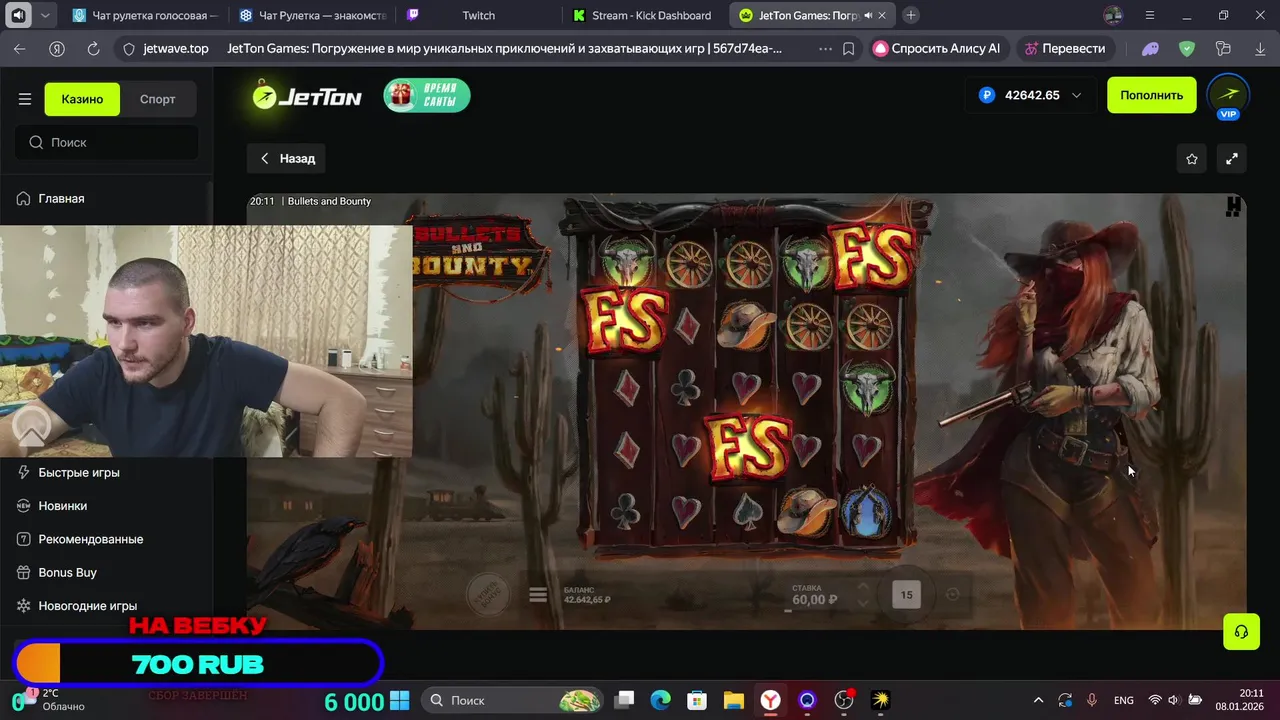Switch to the Чат рулетка голосовая tab

(144, 15)
